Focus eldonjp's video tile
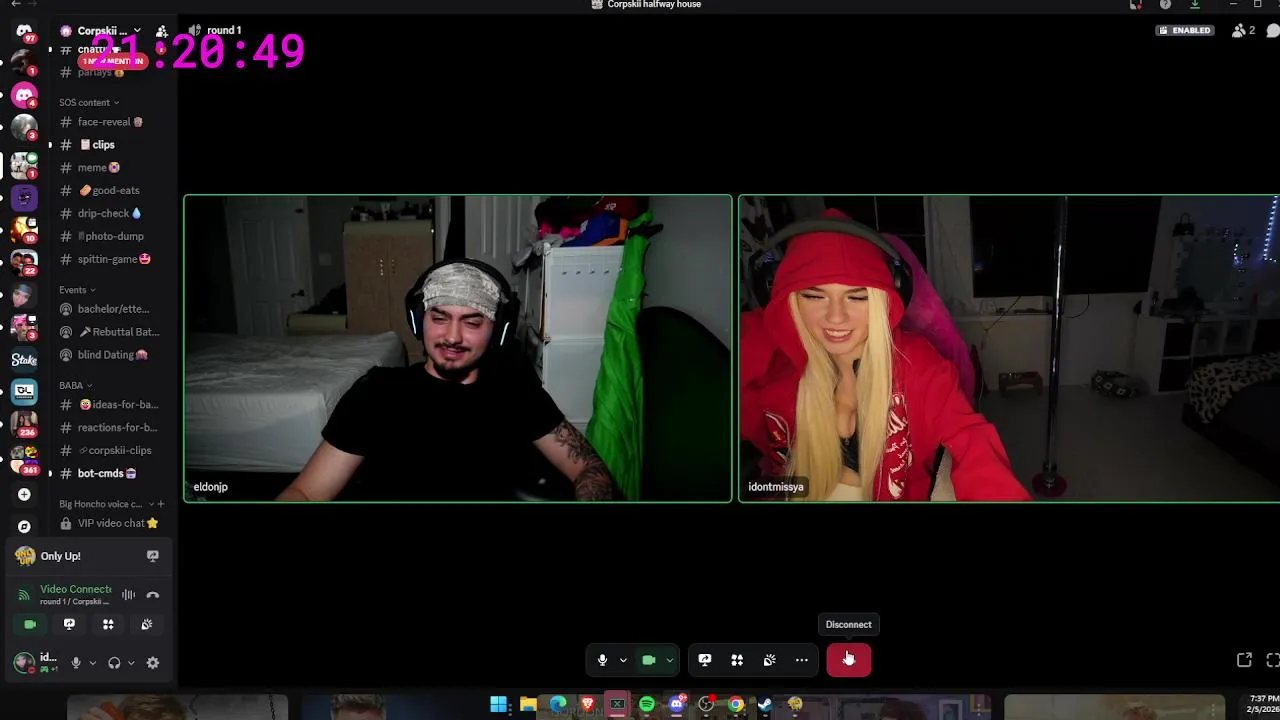 458,348
